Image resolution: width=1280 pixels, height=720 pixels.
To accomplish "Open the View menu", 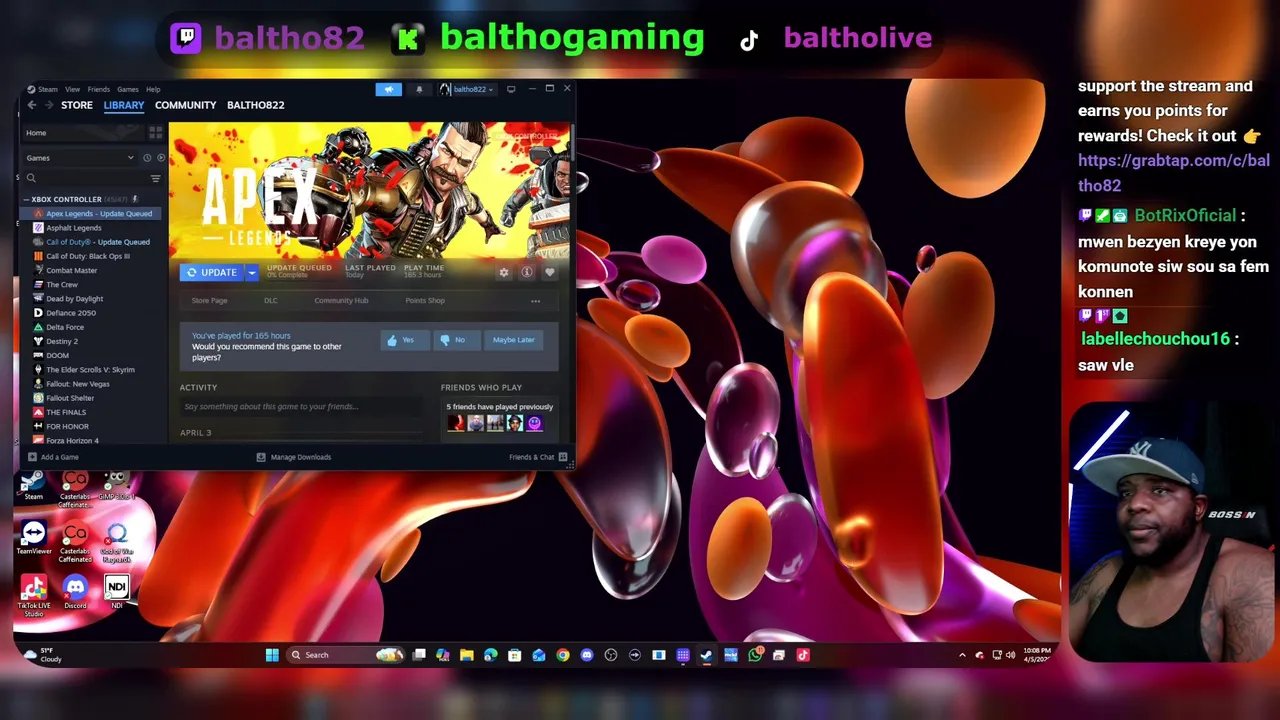I will (73, 89).
